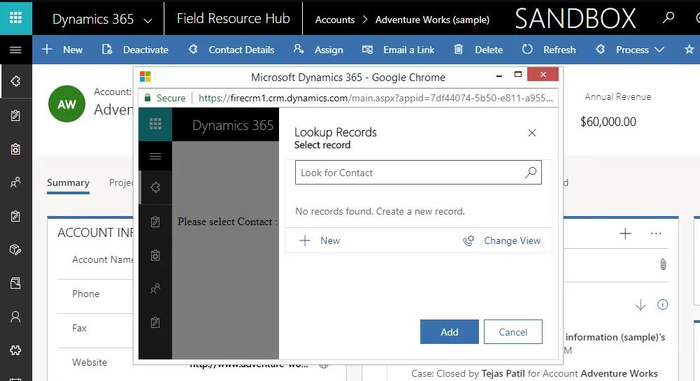The height and width of the screenshot is (381, 700).
Task: Click Deactivate command
Action: click(x=135, y=50)
